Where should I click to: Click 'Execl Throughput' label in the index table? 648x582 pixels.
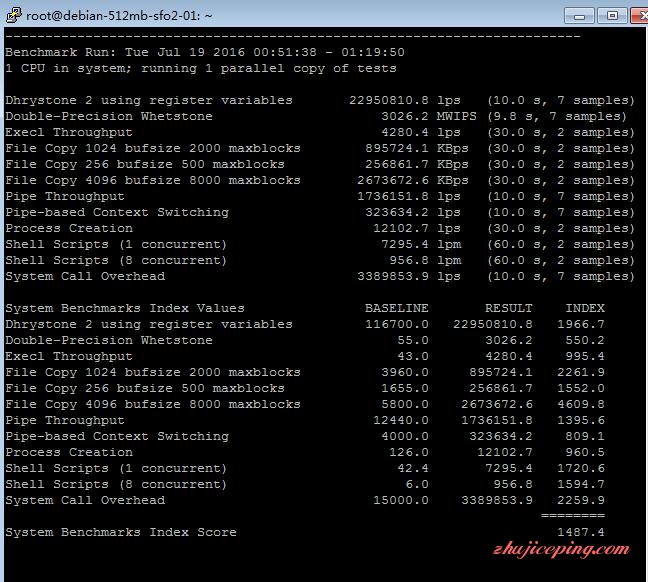(69, 356)
